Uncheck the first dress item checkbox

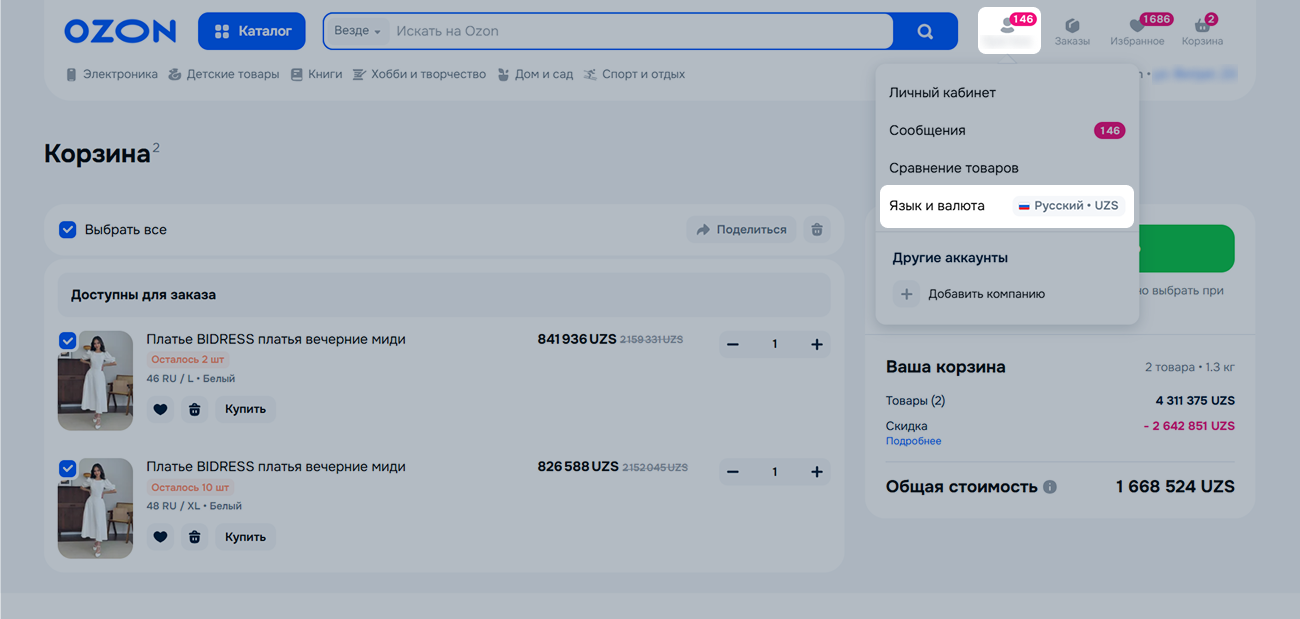pos(68,341)
